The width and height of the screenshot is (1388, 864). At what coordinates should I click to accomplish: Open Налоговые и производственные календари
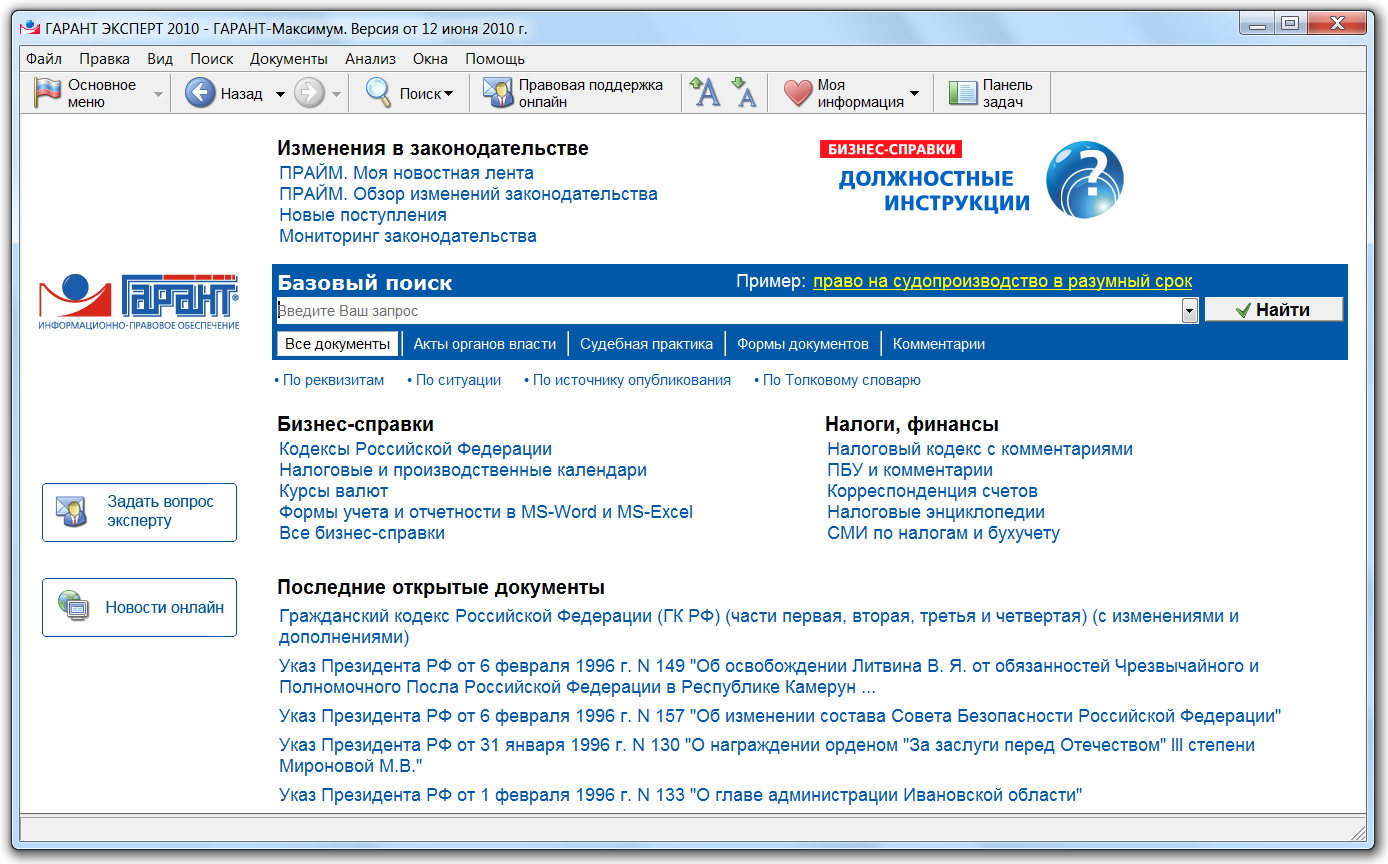463,470
